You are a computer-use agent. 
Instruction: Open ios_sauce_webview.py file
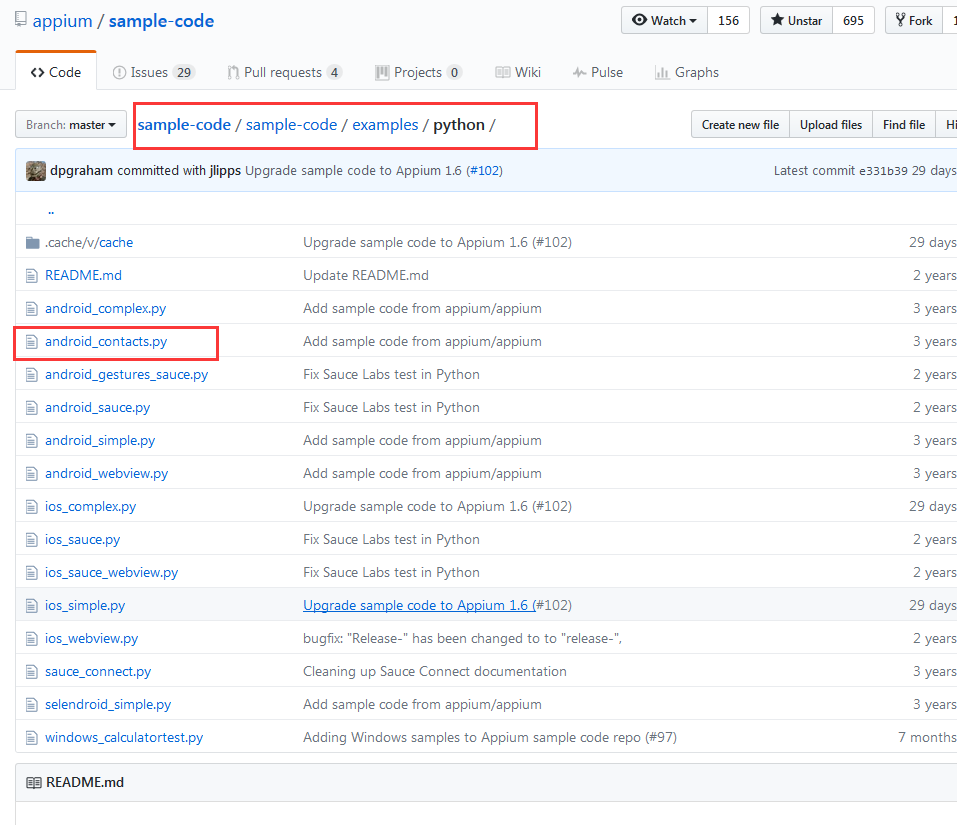pos(112,572)
